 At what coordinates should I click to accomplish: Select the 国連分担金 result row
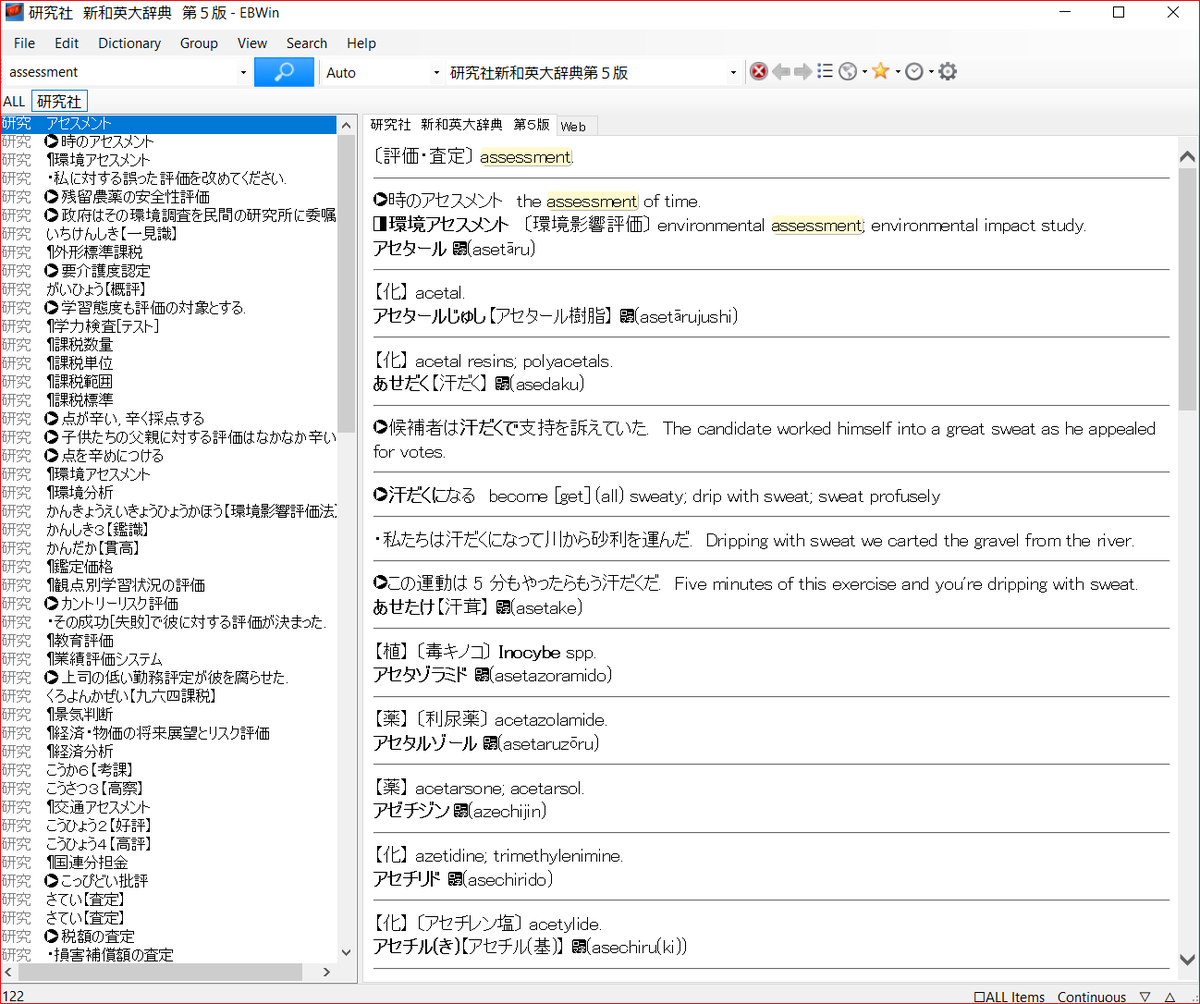pos(168,863)
